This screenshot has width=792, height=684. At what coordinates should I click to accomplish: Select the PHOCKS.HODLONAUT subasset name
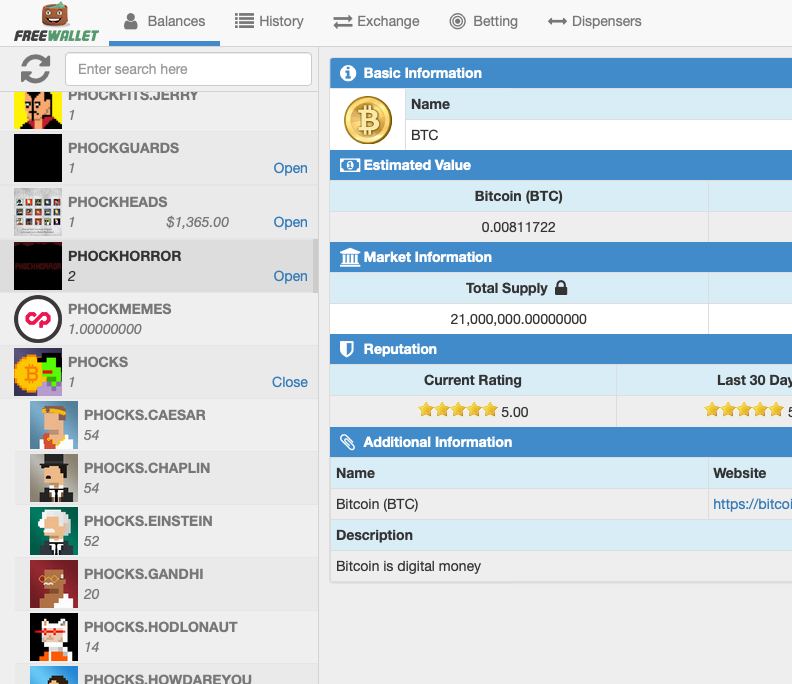161,627
